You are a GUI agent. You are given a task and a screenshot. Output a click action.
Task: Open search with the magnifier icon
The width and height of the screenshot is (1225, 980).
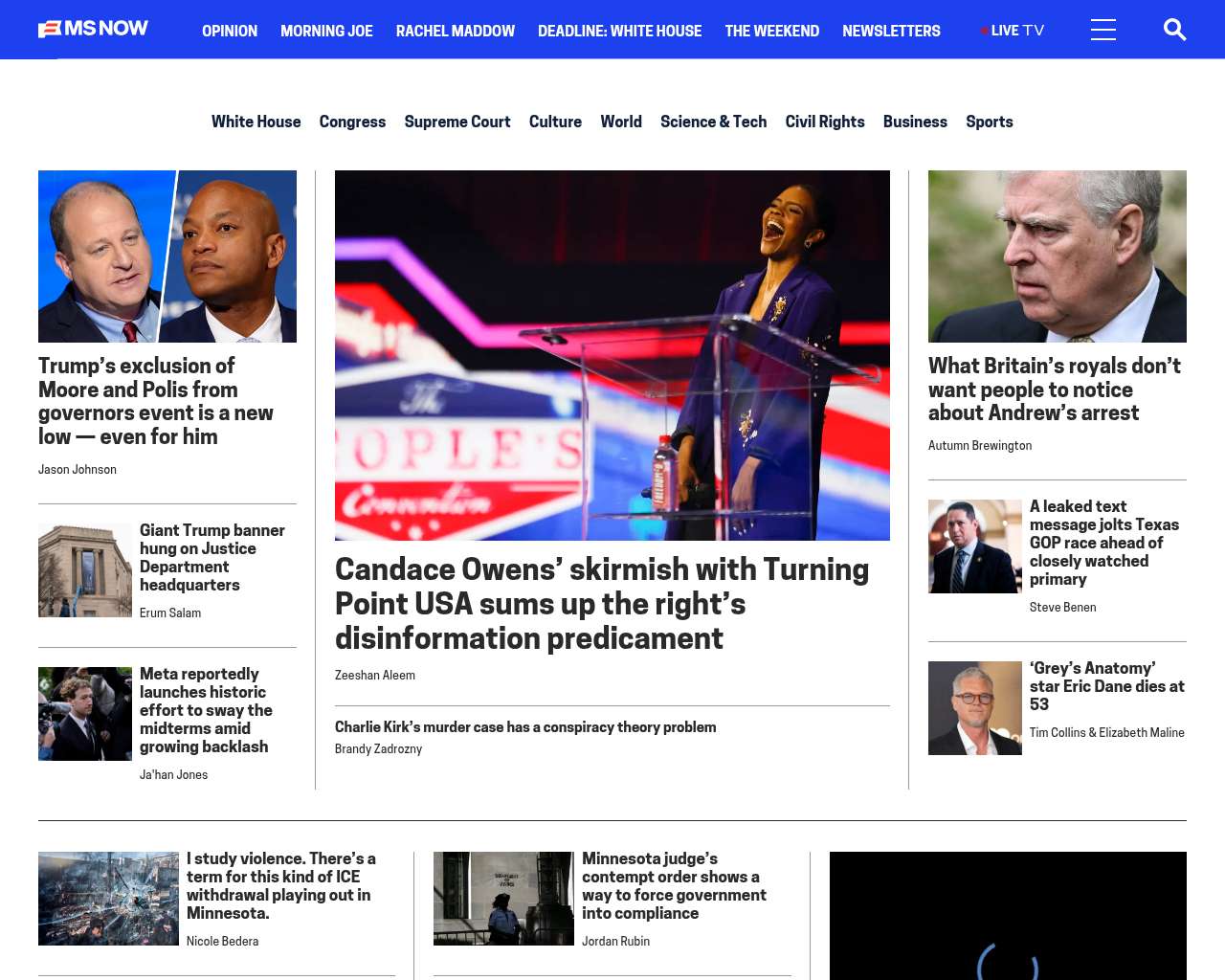(1174, 30)
